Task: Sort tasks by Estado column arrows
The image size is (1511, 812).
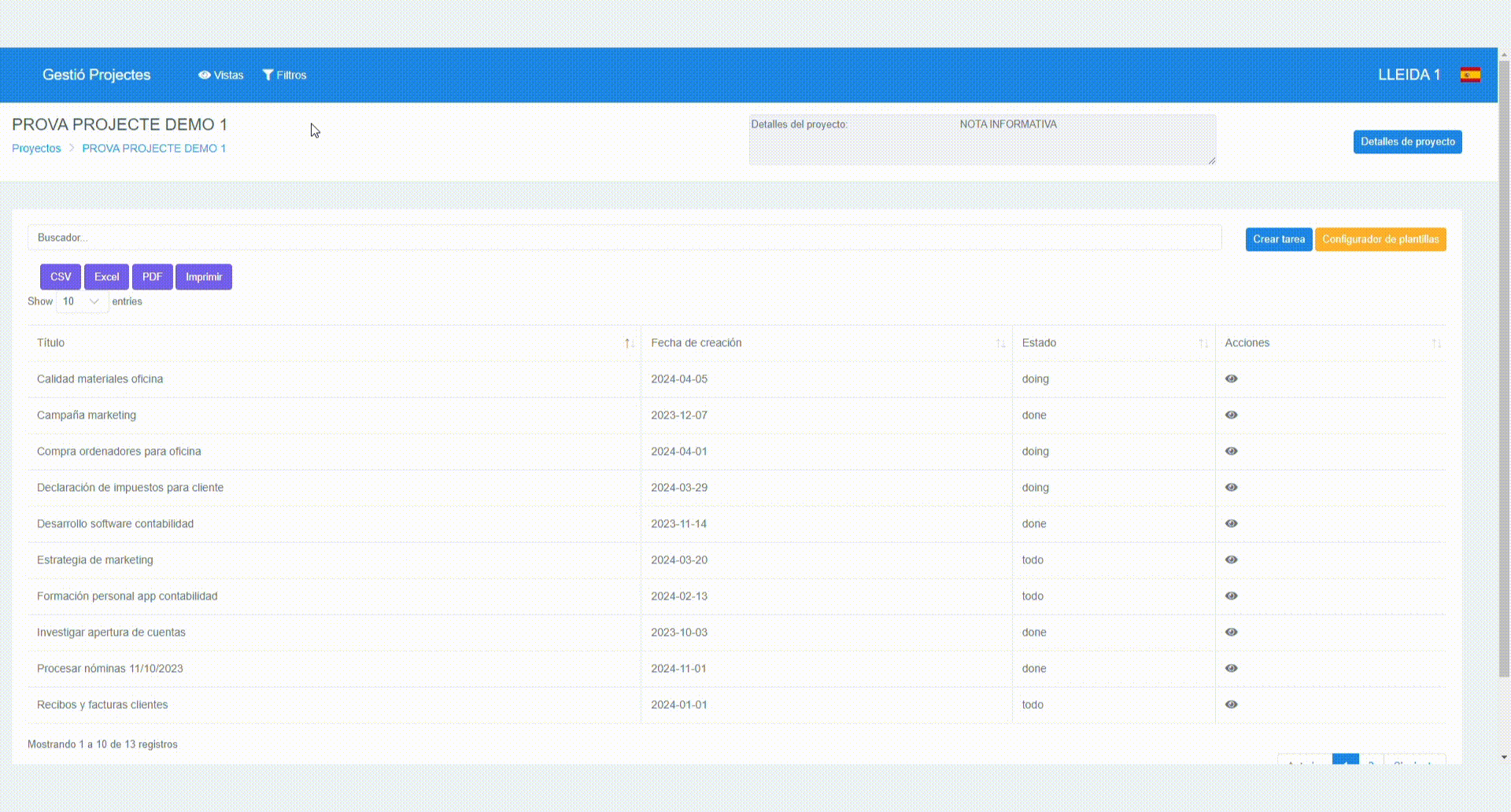Action: (x=1203, y=343)
